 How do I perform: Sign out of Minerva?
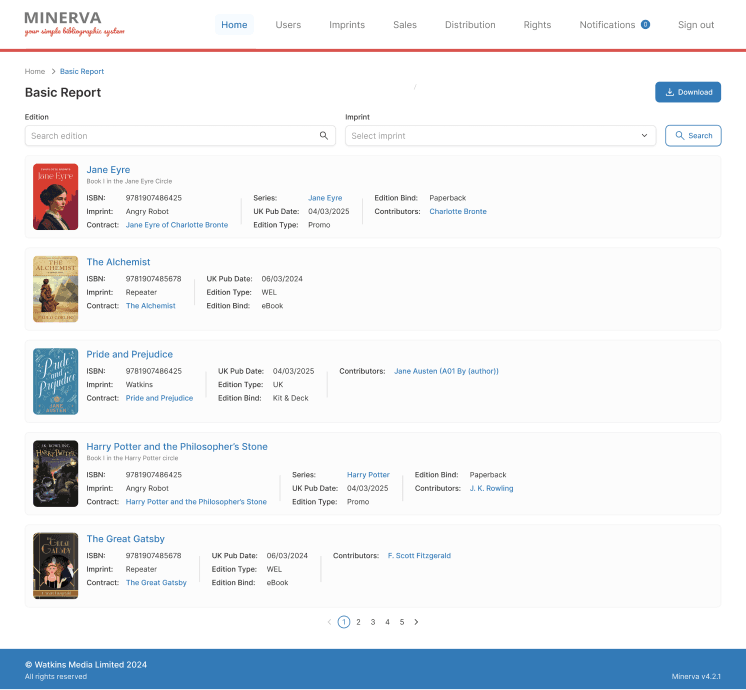coord(696,25)
